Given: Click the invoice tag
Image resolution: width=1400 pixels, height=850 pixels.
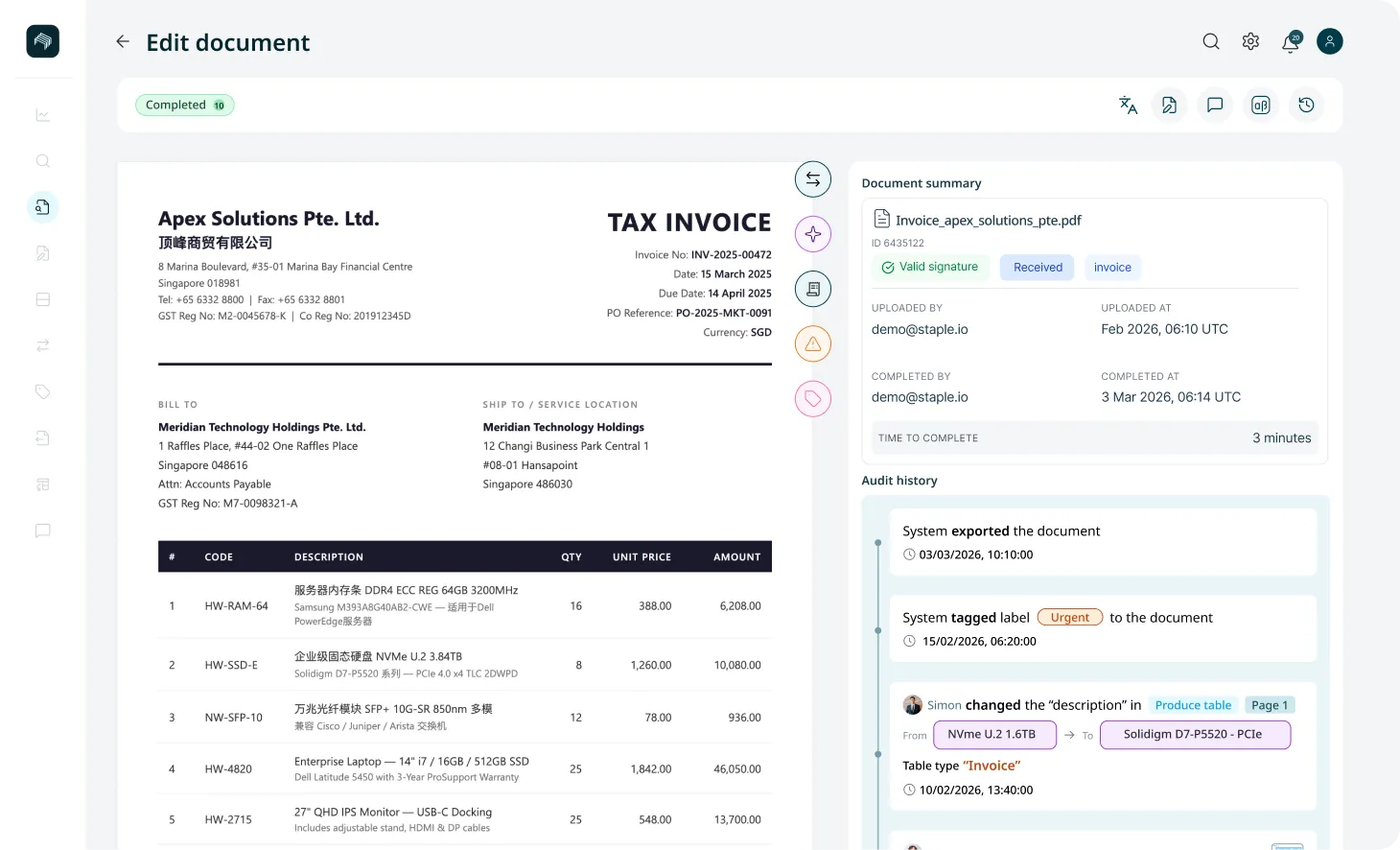Looking at the screenshot, I should coord(1112,268).
